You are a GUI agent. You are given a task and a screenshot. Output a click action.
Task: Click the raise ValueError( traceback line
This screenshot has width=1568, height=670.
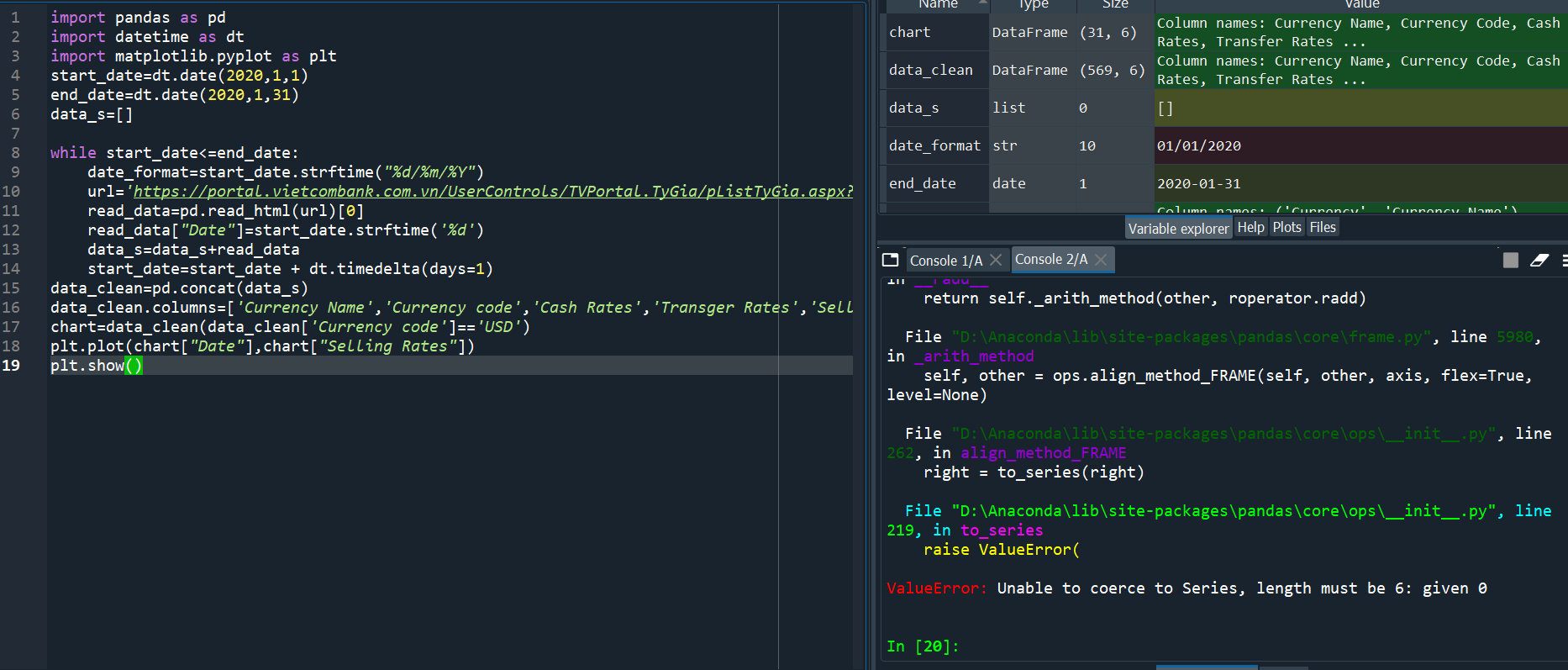[1002, 550]
